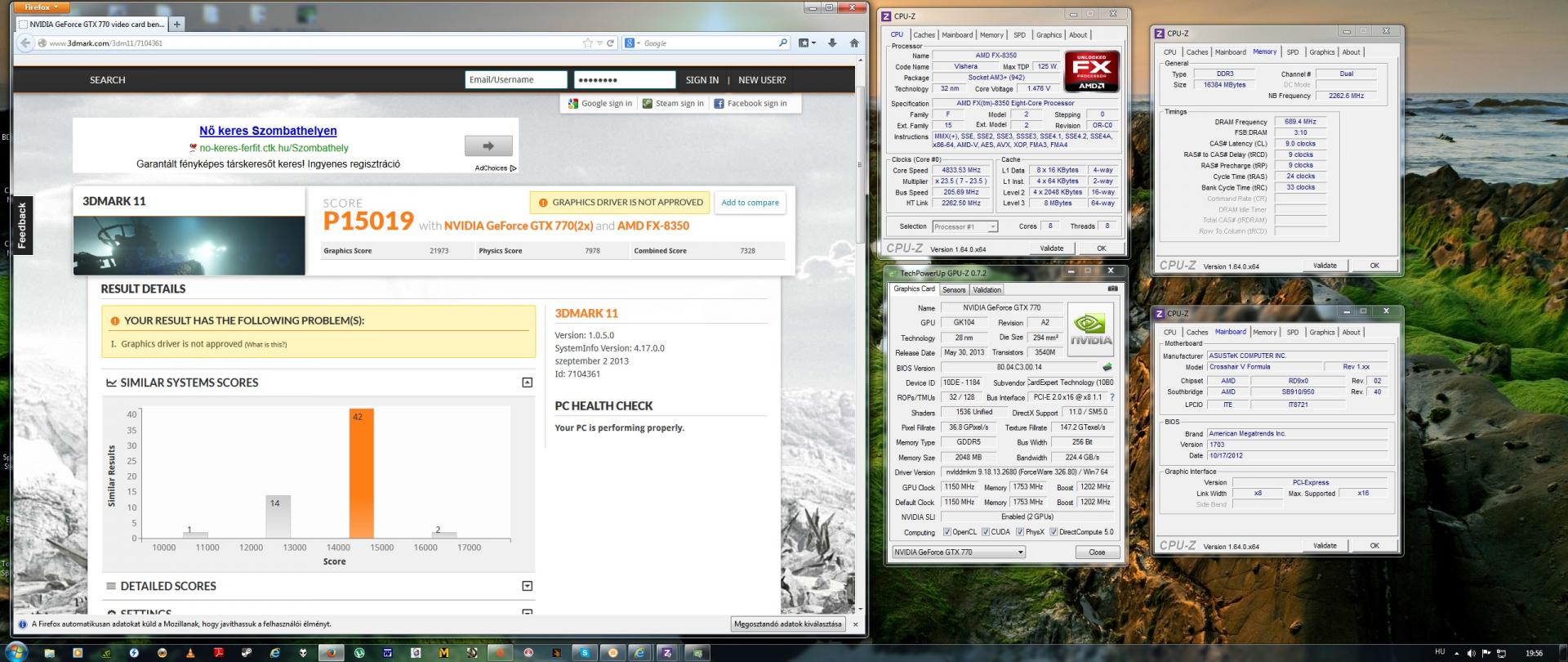Switch to the Sensors tab in GPU-Z
Viewport: 1568px width, 662px height.
pos(954,289)
